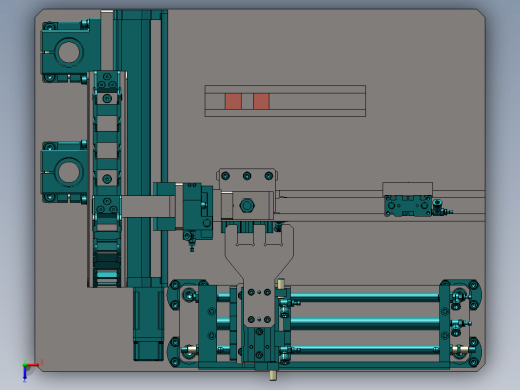This screenshot has width=520, height=390.
Task: Select the hex nut on the central block
Action: point(246,205)
